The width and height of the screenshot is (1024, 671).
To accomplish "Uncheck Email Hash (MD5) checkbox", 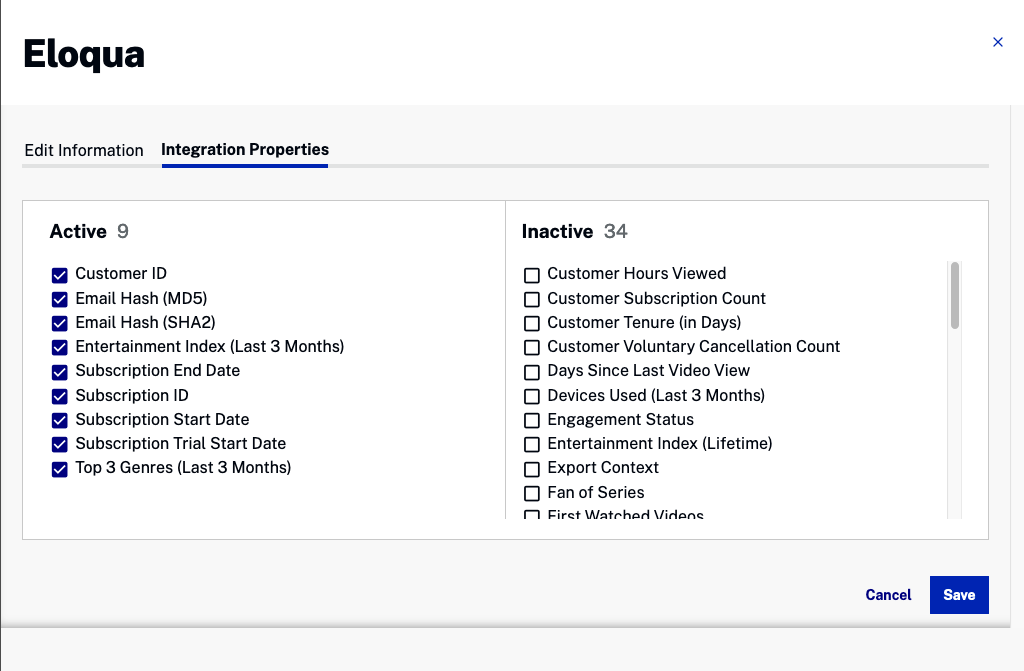I will 60,299.
